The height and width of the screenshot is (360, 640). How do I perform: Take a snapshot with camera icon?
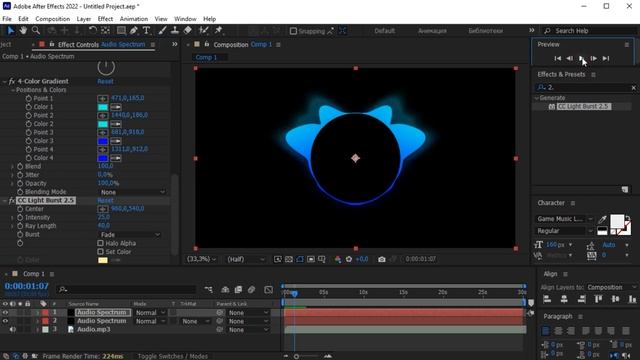(382, 259)
